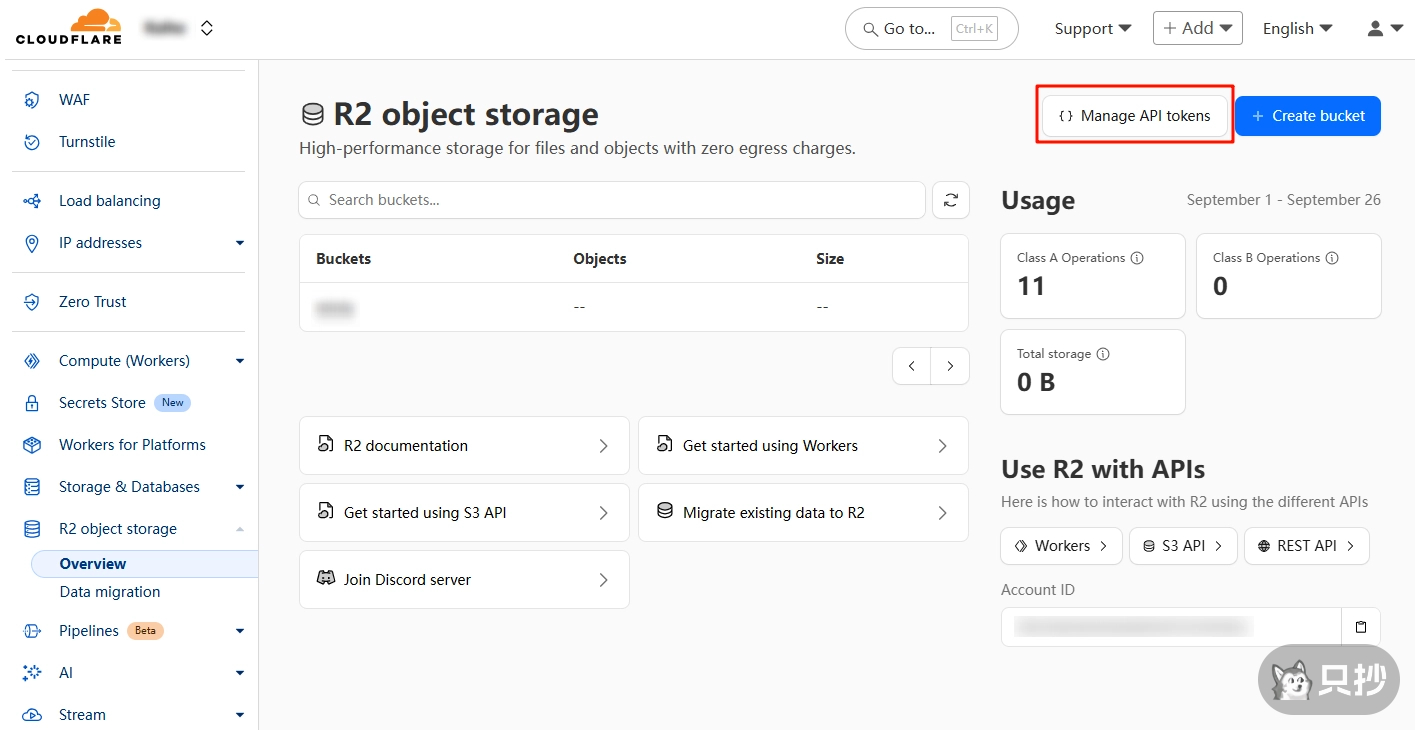Image resolution: width=1415 pixels, height=730 pixels.
Task: Click the Total storage info icon
Action: [x=1103, y=354]
